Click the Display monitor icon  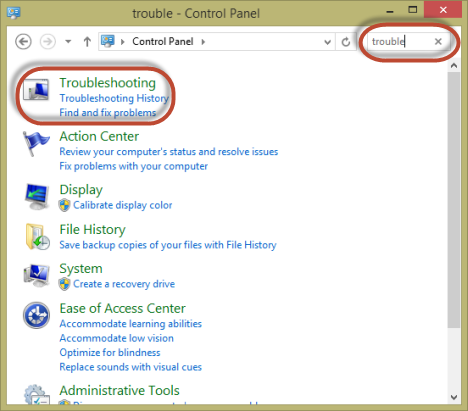pyautogui.click(x=37, y=196)
